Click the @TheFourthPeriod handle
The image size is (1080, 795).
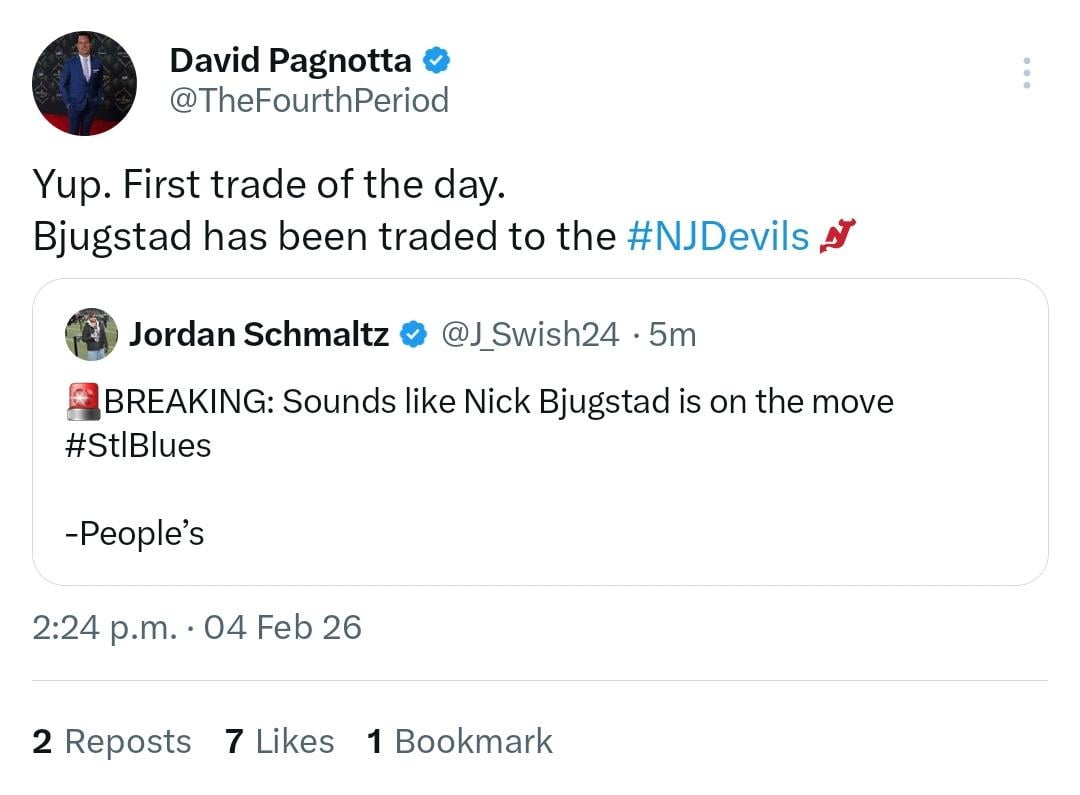(310, 100)
